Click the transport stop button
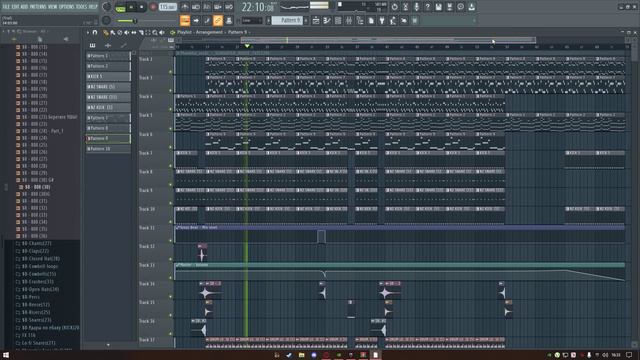The width and height of the screenshot is (640, 360). pyautogui.click(x=142, y=7)
